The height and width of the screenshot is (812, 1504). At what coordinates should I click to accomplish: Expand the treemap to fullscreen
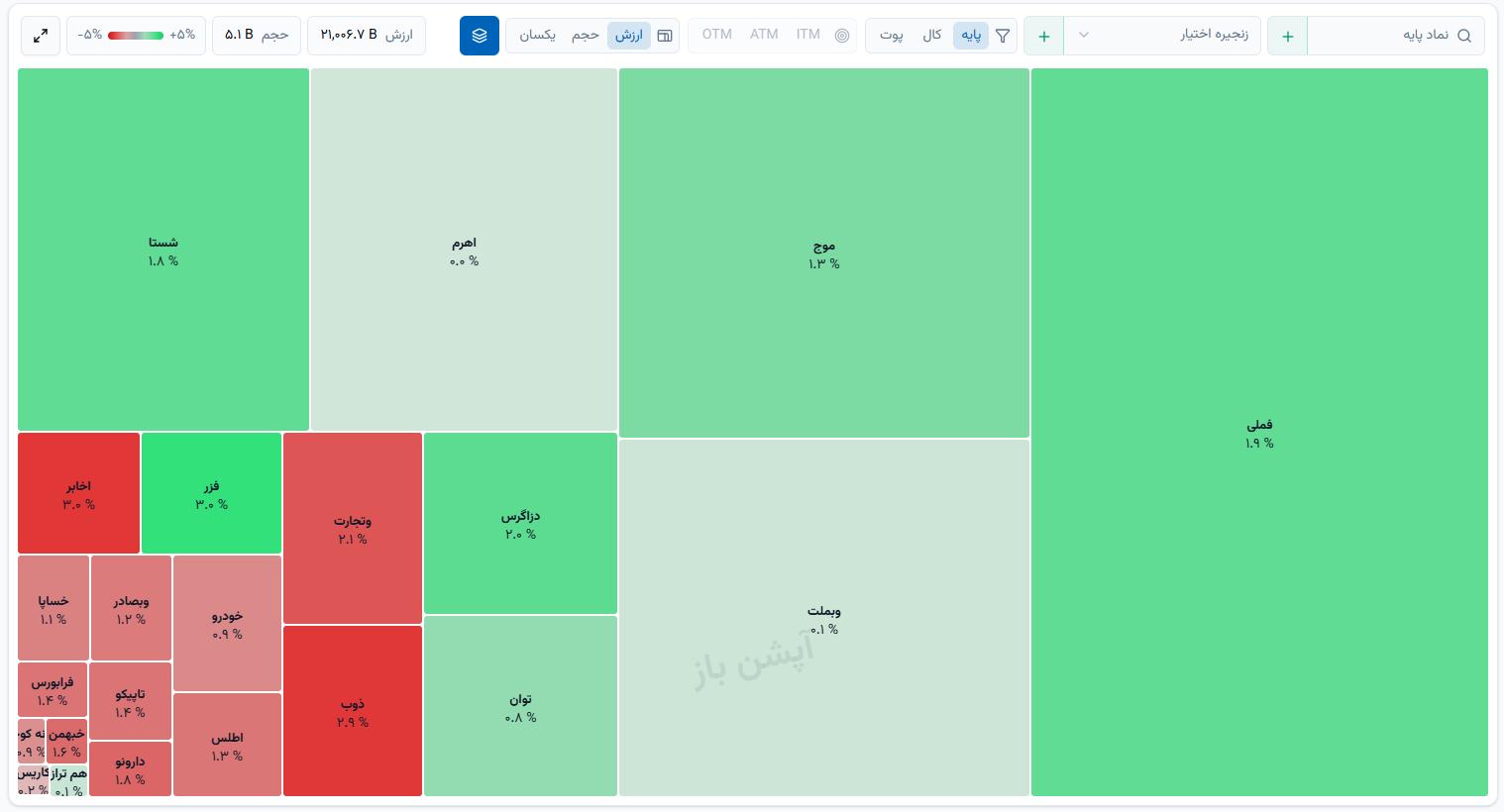pos(41,36)
